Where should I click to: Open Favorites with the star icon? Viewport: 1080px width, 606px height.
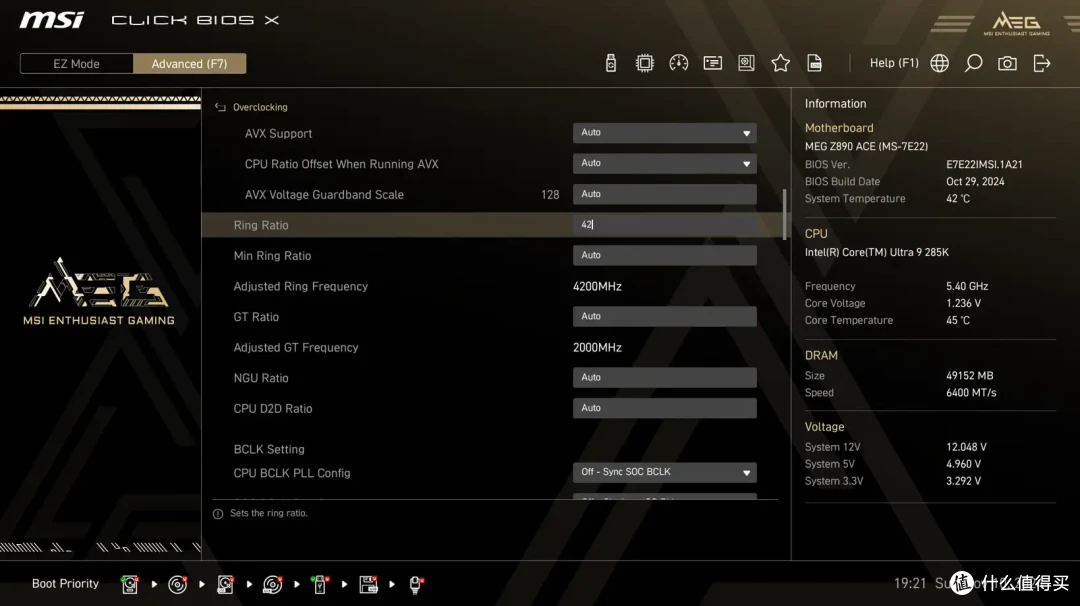[780, 63]
